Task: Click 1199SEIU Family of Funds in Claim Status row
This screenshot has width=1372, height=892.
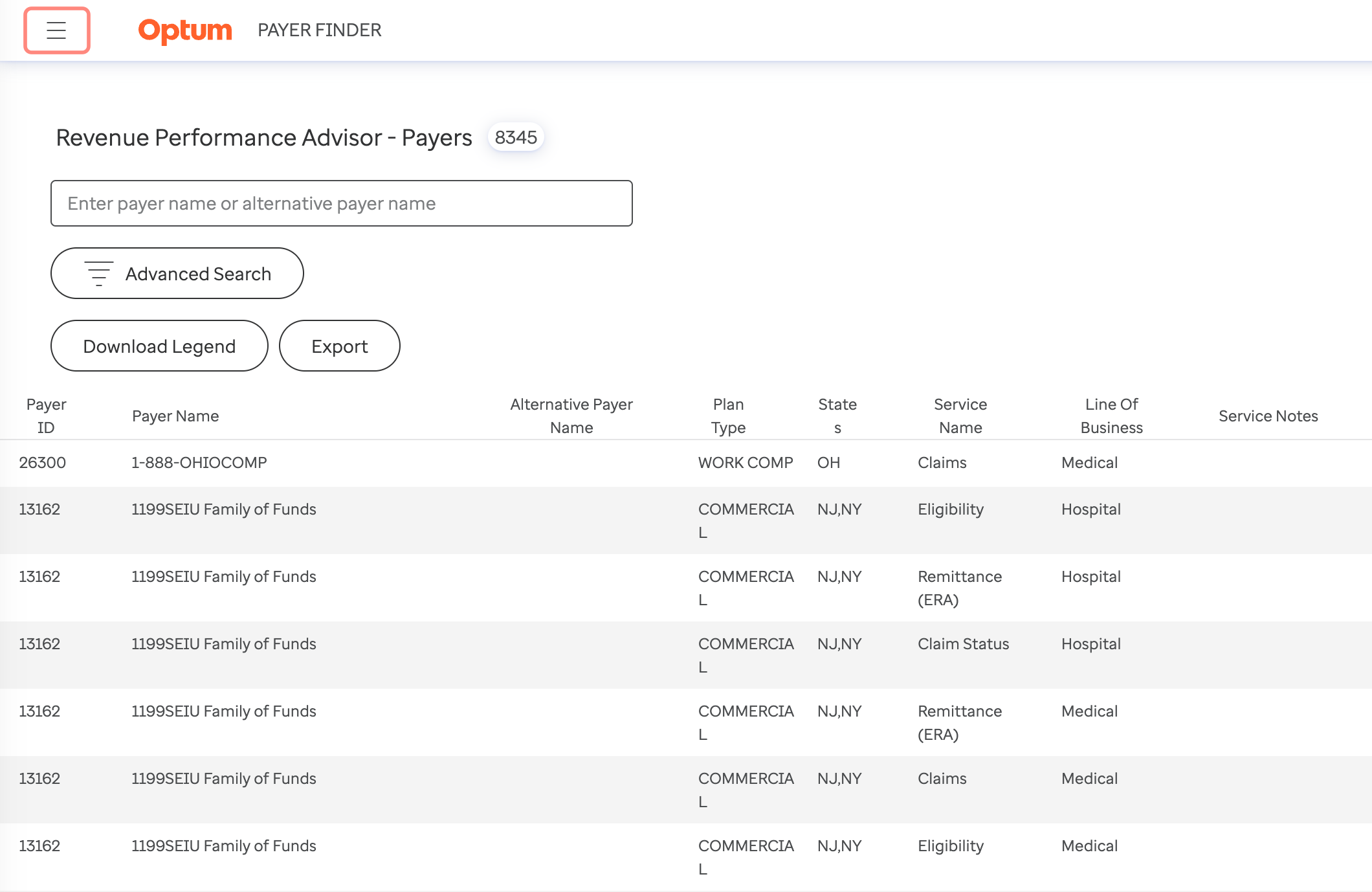Action: click(224, 644)
